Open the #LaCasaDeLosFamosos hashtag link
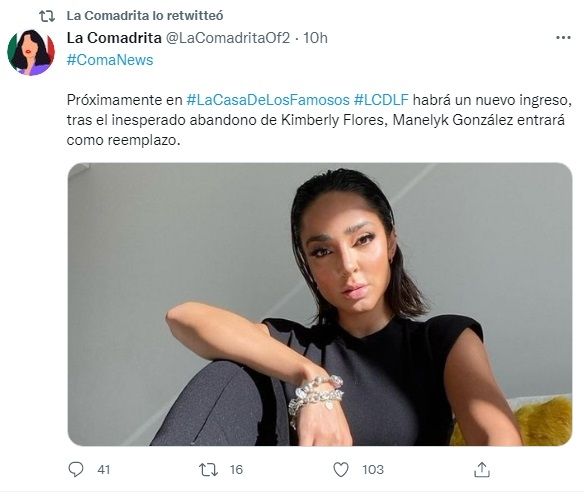This screenshot has width=584, height=500. [x=268, y=100]
